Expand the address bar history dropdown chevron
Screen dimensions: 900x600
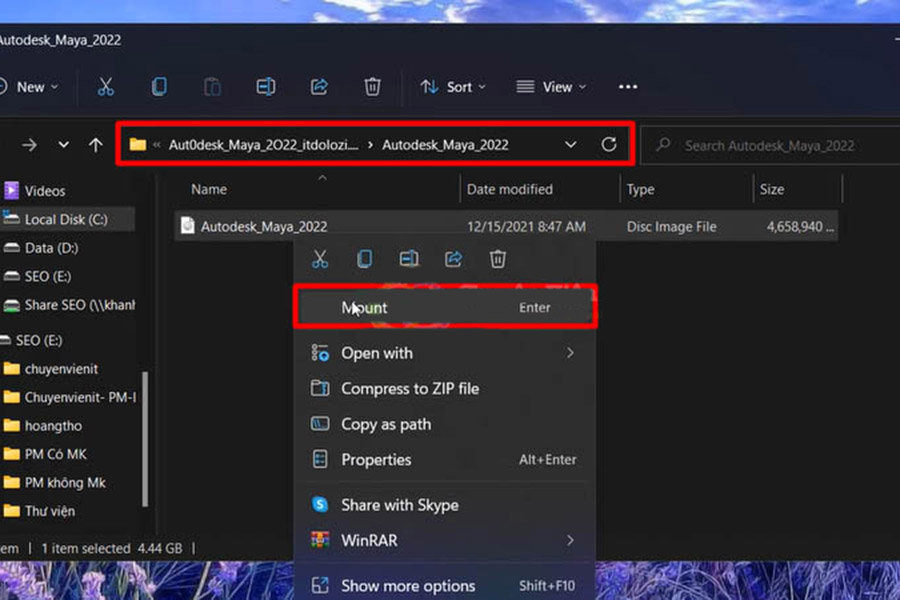tap(571, 145)
